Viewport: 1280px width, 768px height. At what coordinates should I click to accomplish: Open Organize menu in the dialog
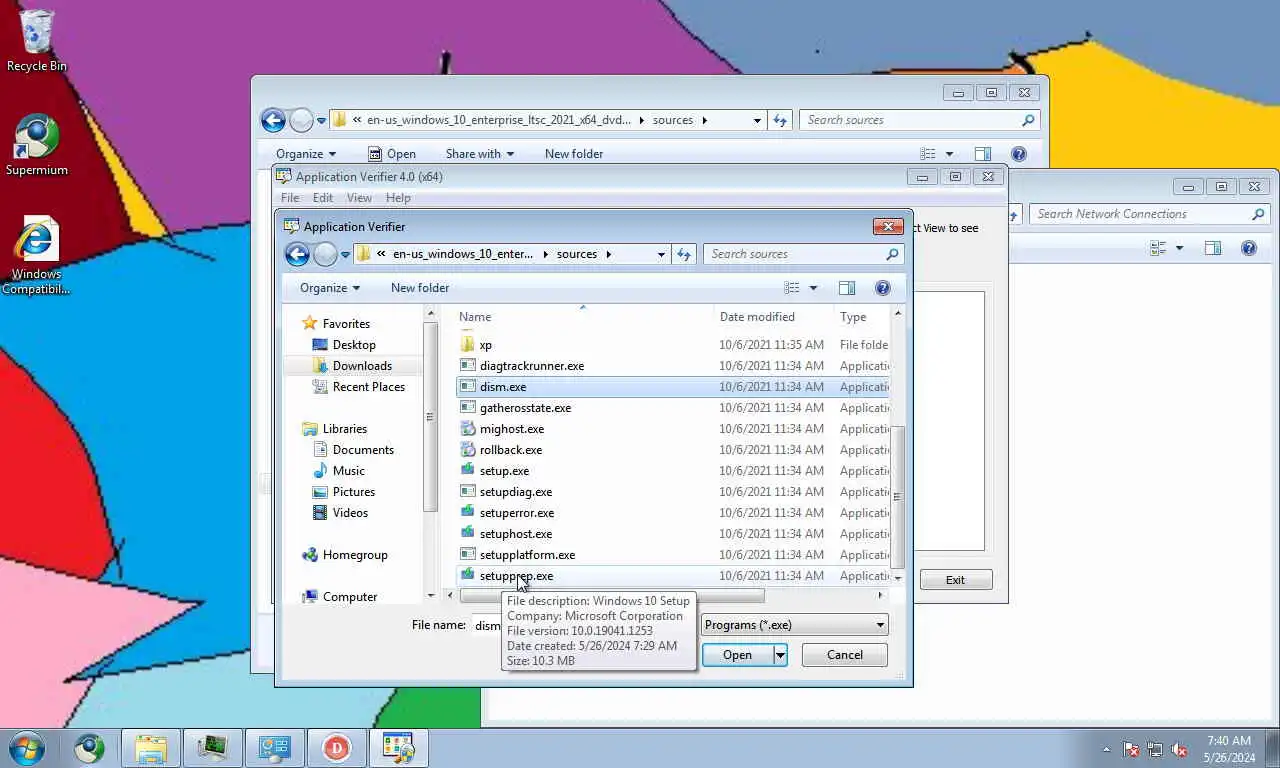pyautogui.click(x=330, y=288)
